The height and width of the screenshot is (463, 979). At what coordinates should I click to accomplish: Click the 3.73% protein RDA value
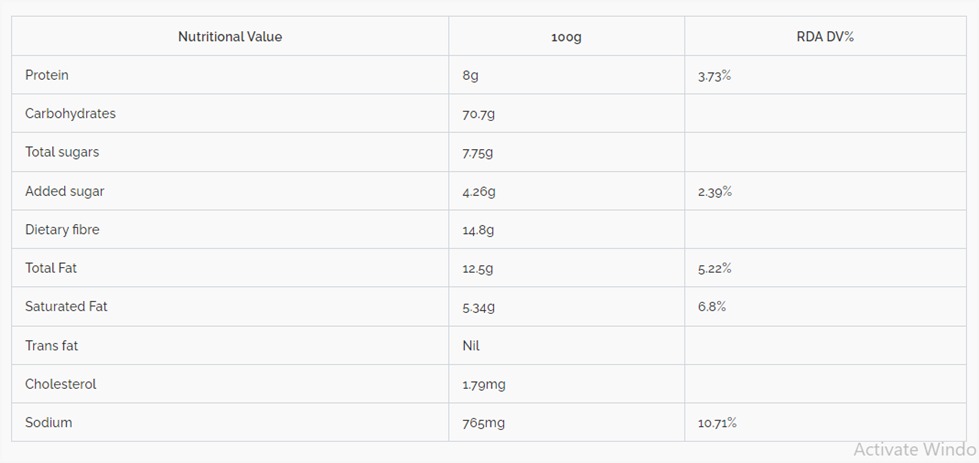pyautogui.click(x=714, y=75)
